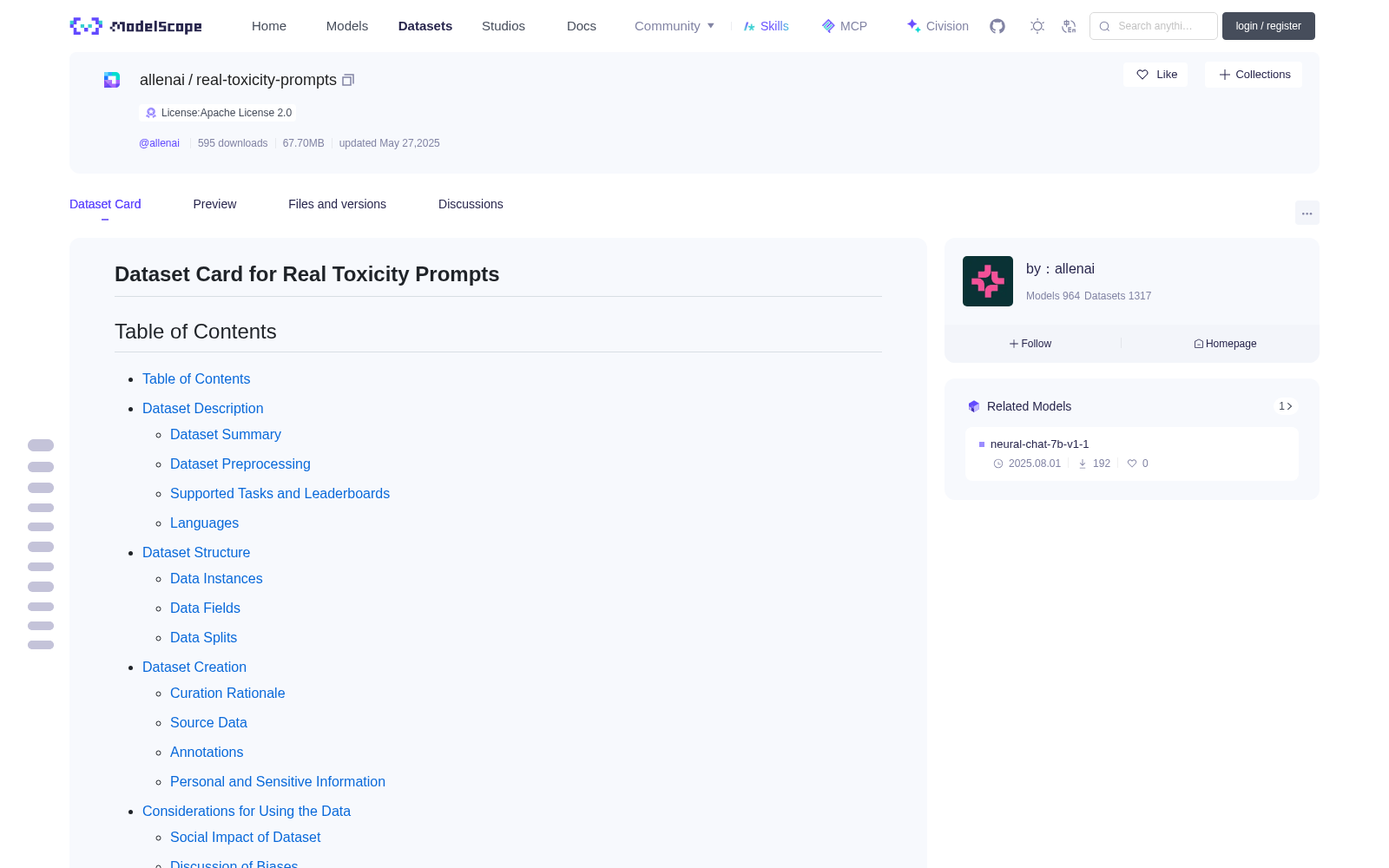Open Social Impact of Dataset link
This screenshot has height=868, width=1389.
coord(245,837)
